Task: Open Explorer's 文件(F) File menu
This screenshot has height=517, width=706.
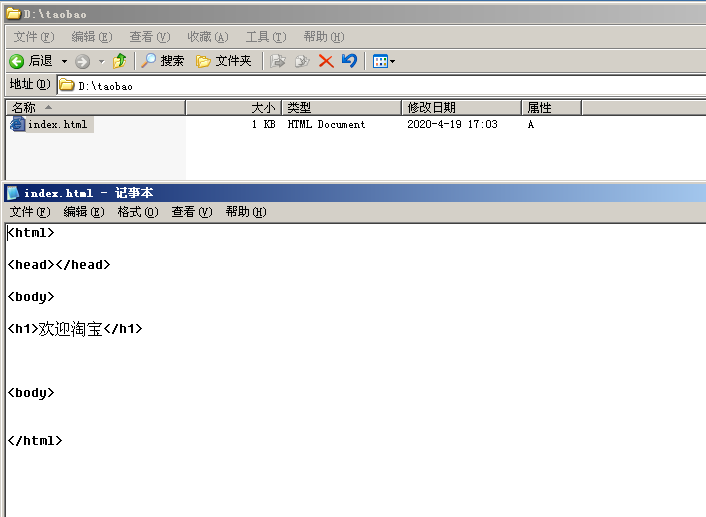Action: [x=34, y=36]
